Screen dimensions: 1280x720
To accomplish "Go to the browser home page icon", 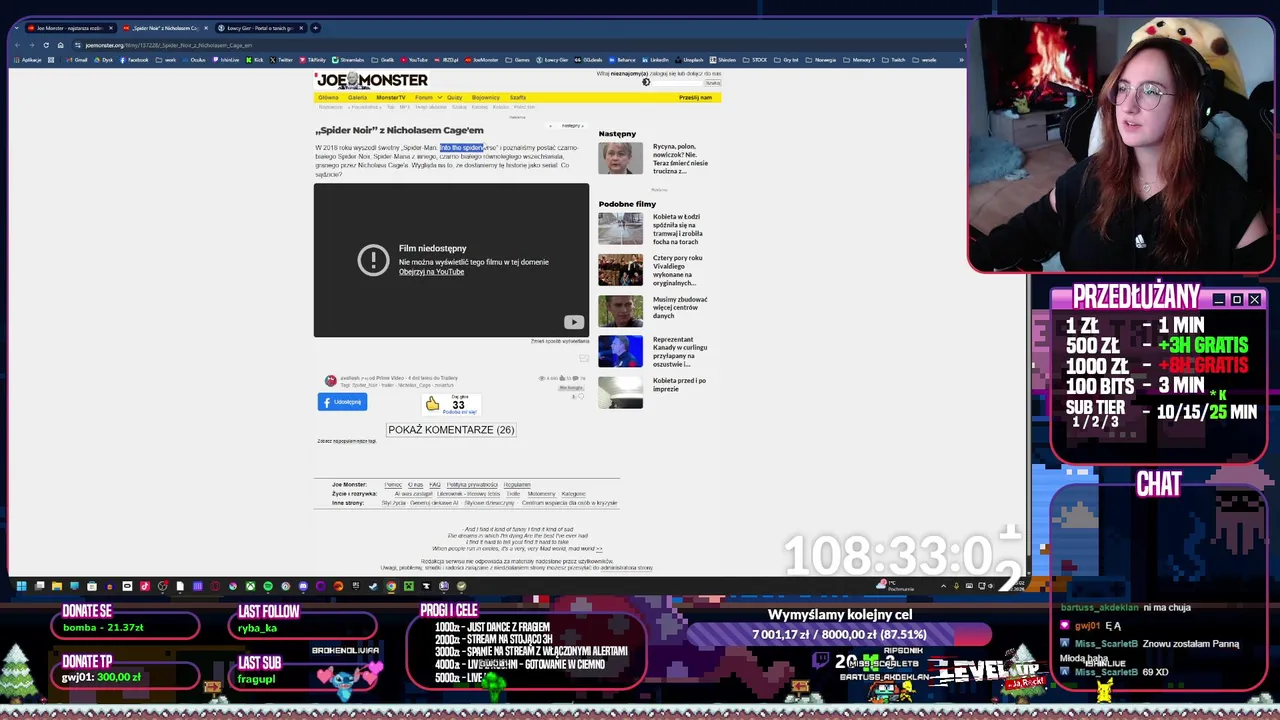I will click(x=60, y=45).
